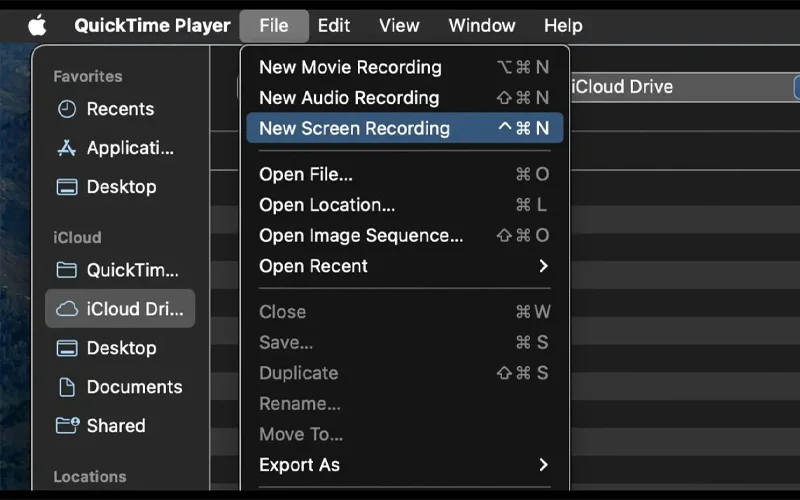Choose Open Location…
This screenshot has width=800, height=500.
[x=405, y=205]
